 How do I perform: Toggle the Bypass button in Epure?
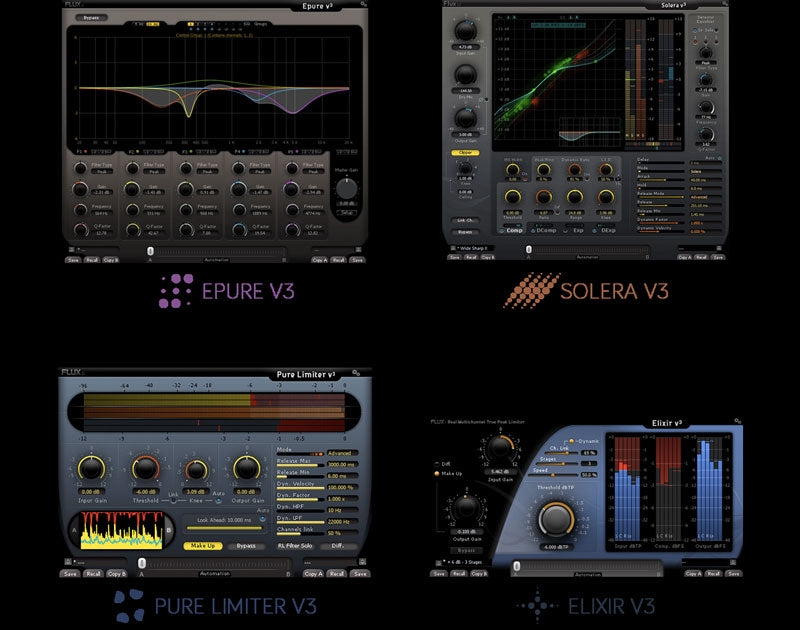[x=91, y=17]
